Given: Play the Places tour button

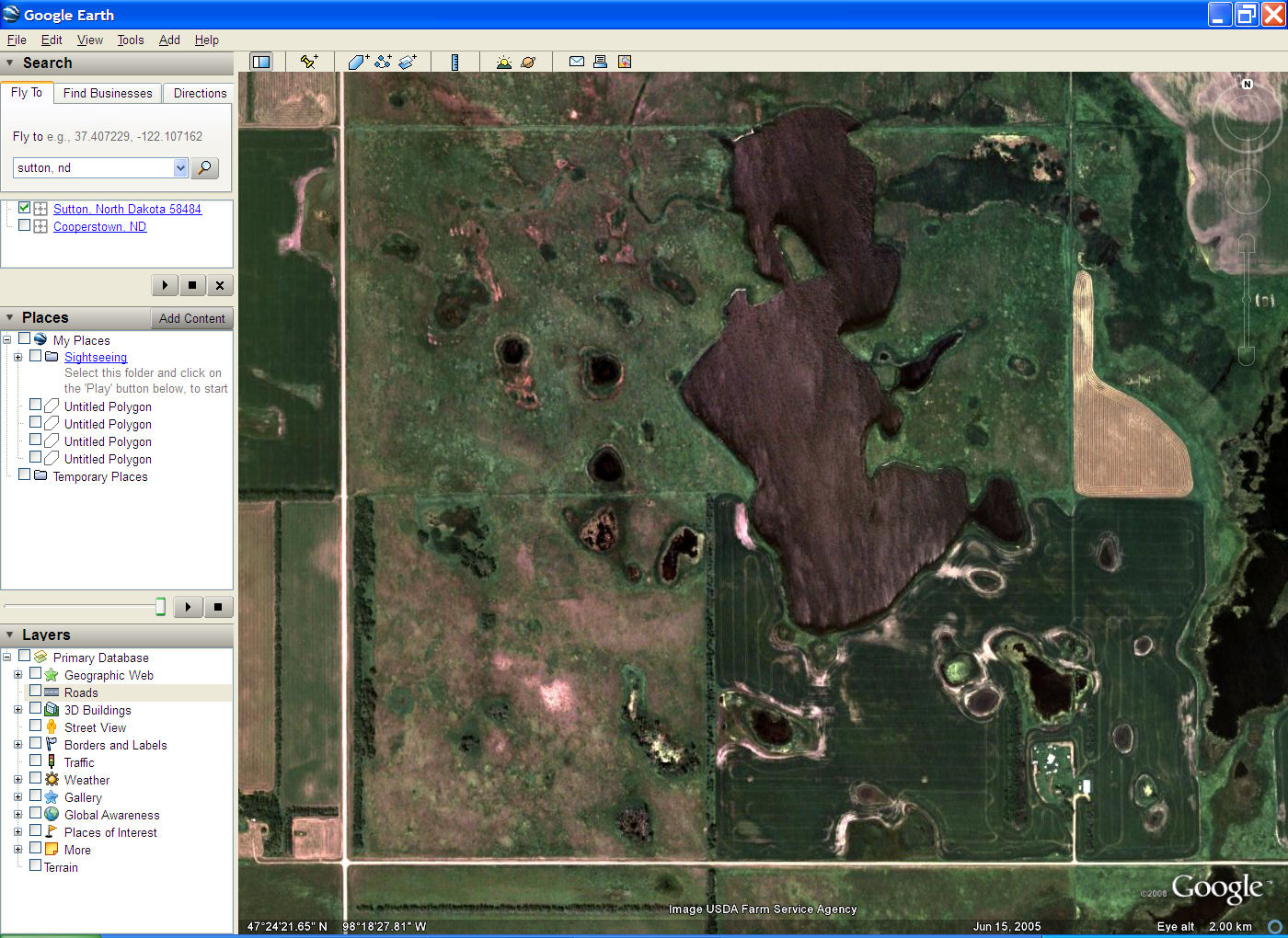Looking at the screenshot, I should click(188, 607).
